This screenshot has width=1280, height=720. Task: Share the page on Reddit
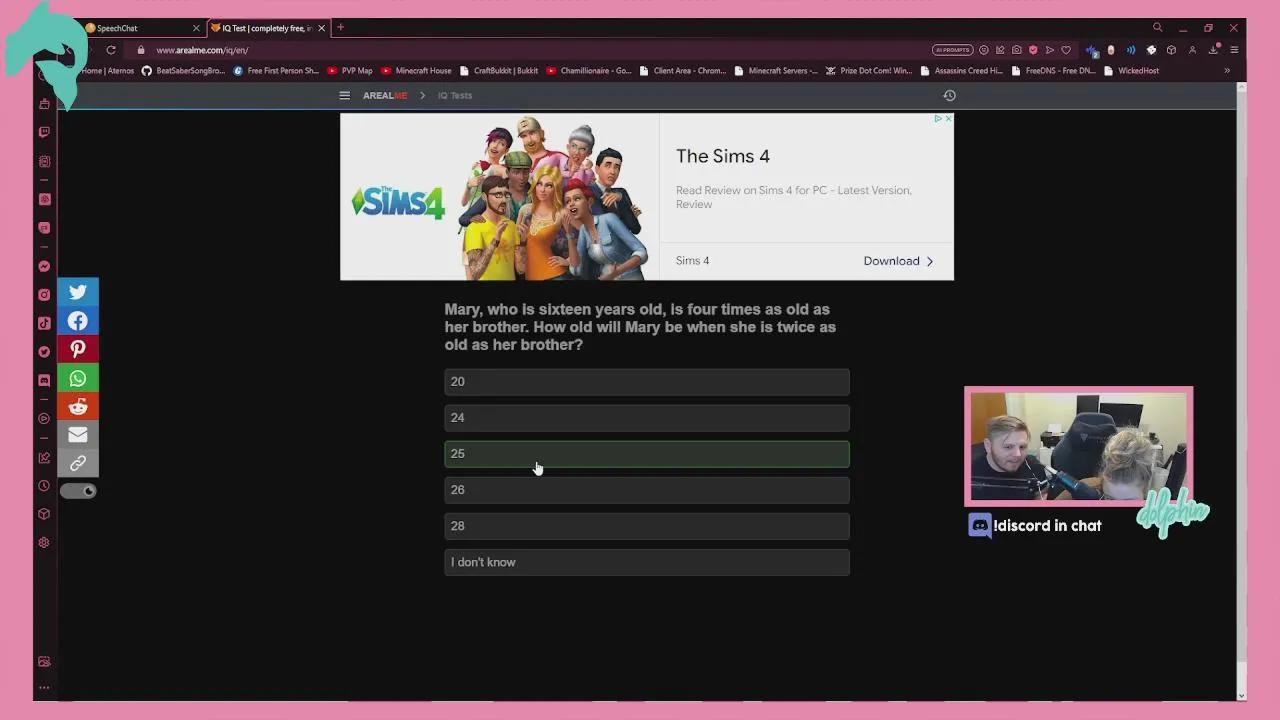(78, 406)
